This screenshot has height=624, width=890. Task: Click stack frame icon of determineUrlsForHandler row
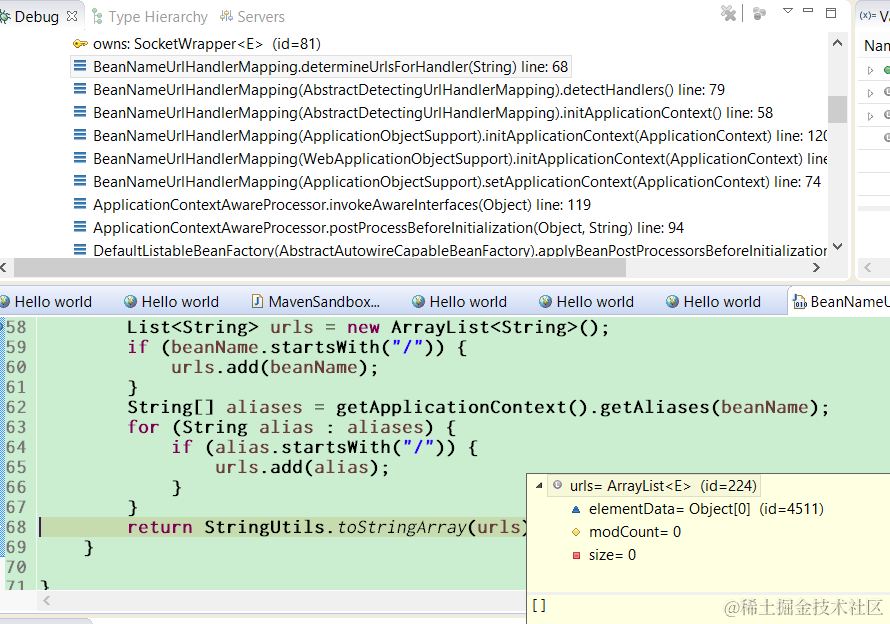click(80, 66)
